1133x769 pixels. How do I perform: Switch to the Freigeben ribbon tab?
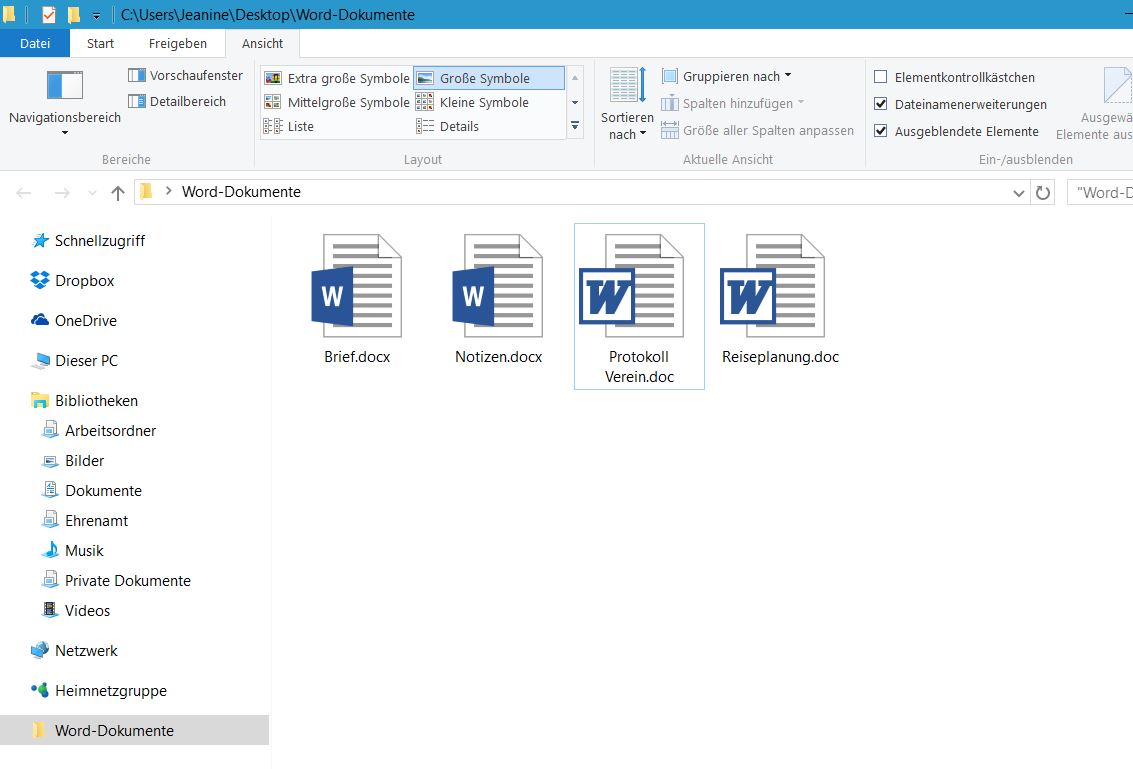(178, 43)
